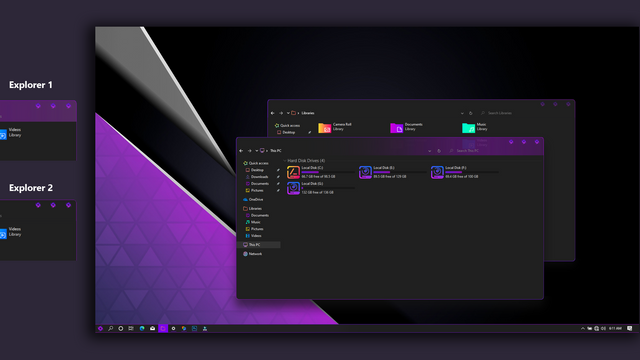
Task: Click This PC path in address bar
Action: click(x=276, y=151)
